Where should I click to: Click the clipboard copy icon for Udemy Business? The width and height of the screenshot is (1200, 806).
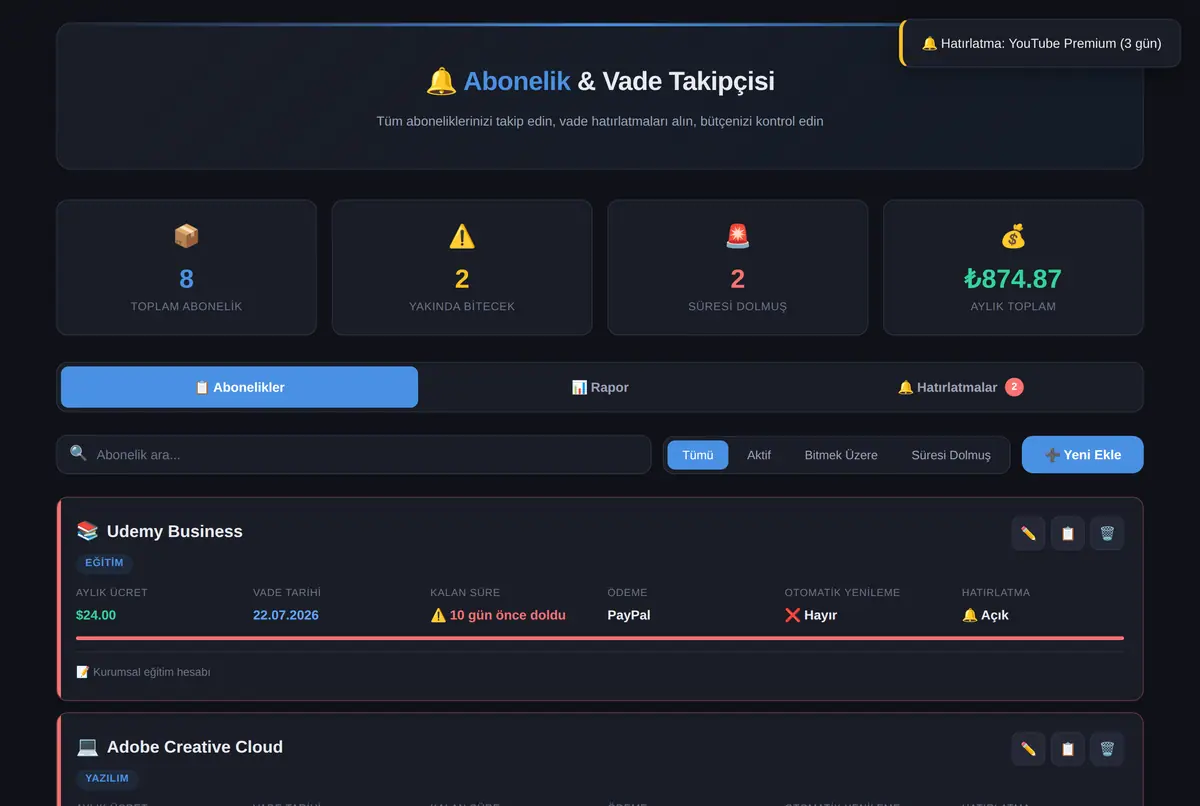pyautogui.click(x=1067, y=533)
